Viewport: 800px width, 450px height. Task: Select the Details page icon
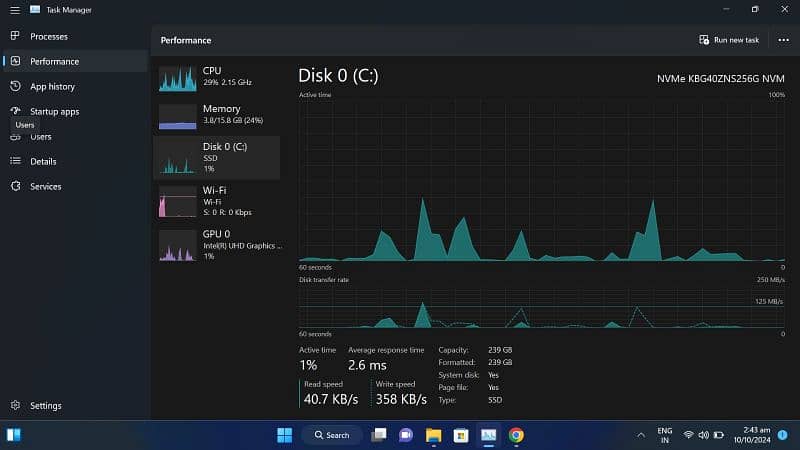click(15, 161)
